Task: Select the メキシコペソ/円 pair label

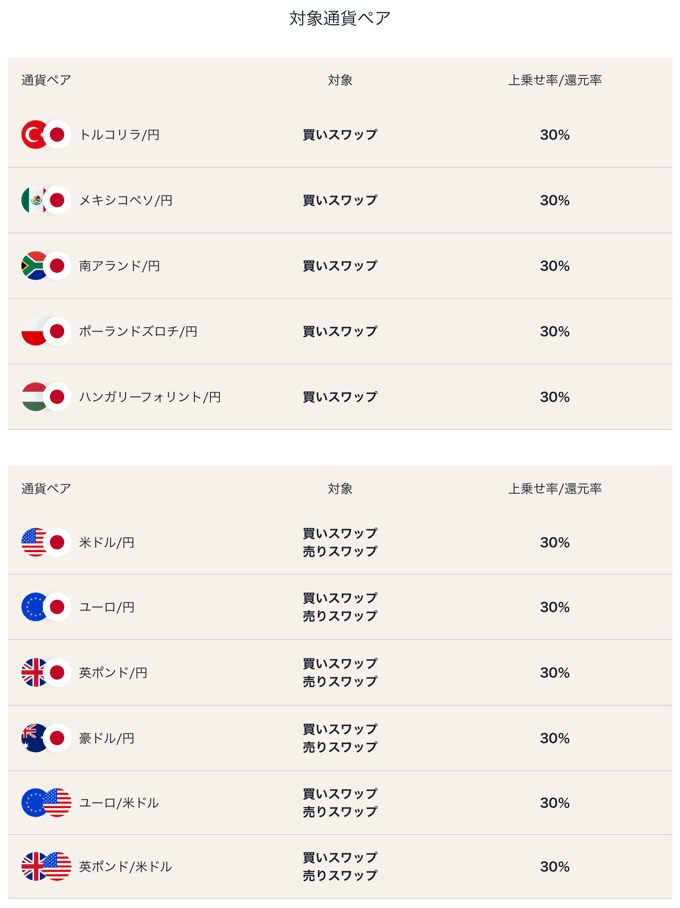Action: pos(126,200)
